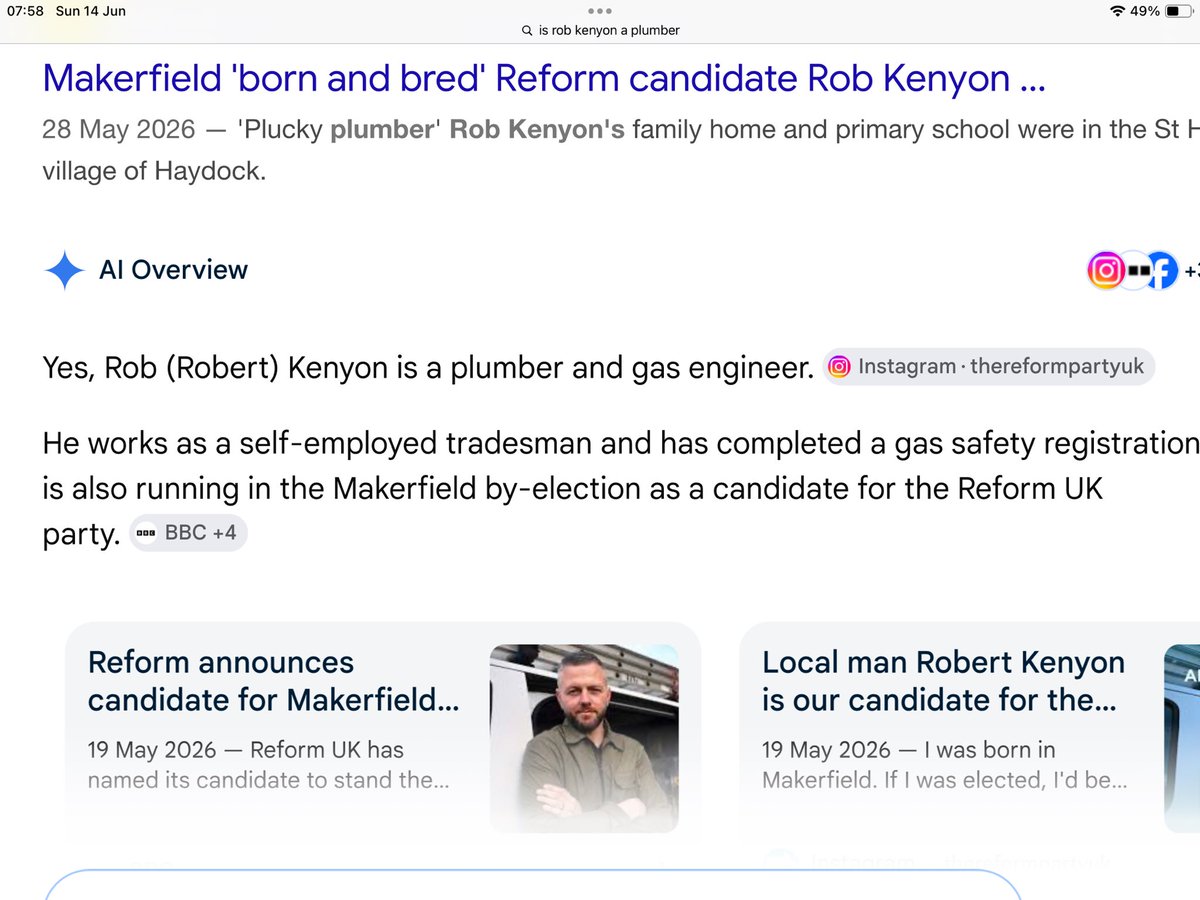The height and width of the screenshot is (900, 1200).
Task: Tap the AI Overview sparkle icon
Action: tap(64, 270)
